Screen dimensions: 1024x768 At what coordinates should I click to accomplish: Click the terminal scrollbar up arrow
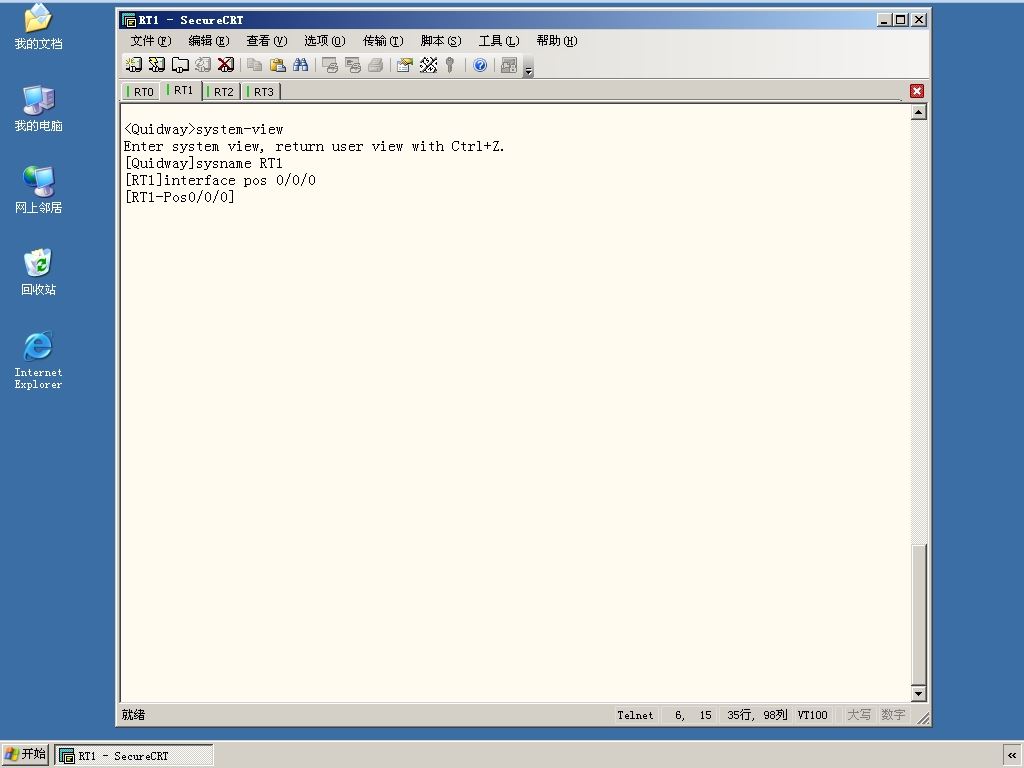point(919,112)
